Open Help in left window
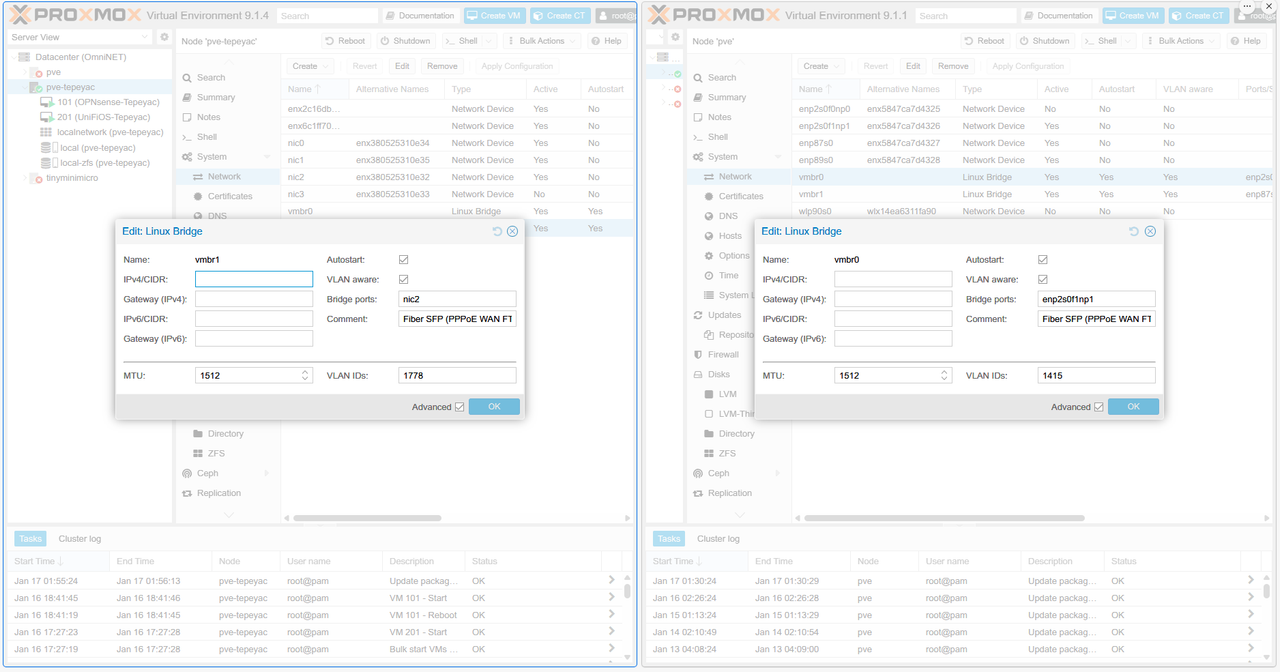1280x672 pixels. coord(607,41)
